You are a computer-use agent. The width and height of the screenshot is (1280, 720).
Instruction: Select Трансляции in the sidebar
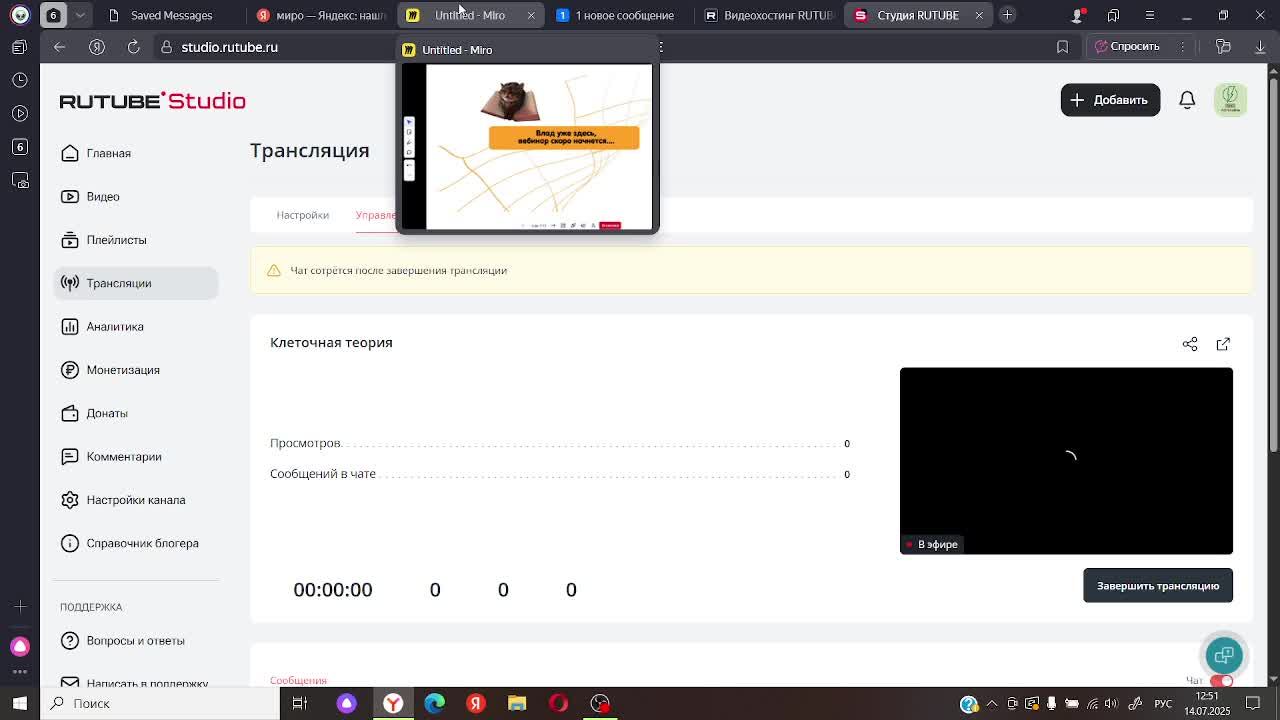(136, 283)
